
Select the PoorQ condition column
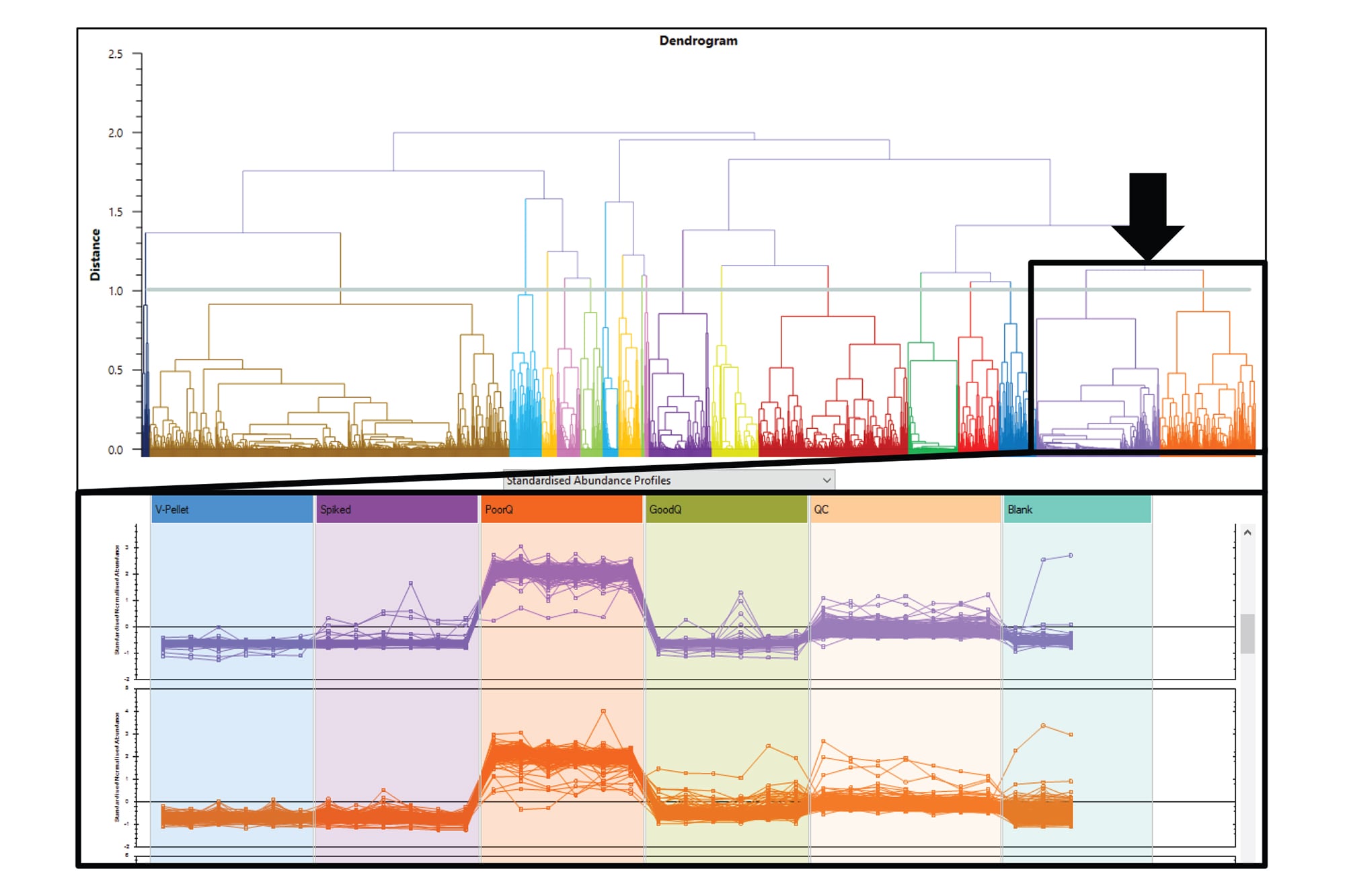click(x=562, y=510)
